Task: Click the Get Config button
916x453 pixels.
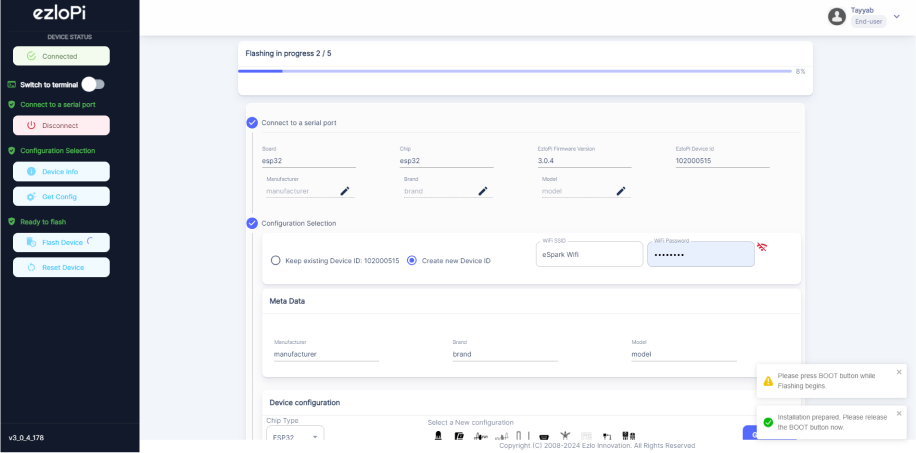Action: click(61, 197)
